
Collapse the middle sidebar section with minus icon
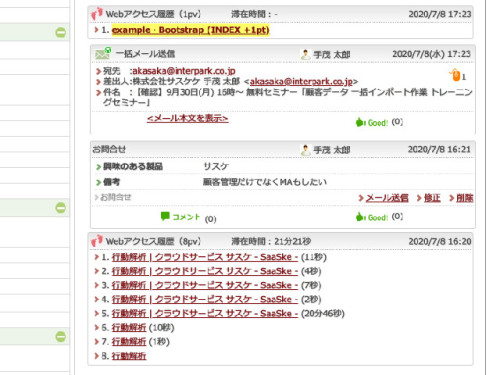pyautogui.click(x=60, y=208)
